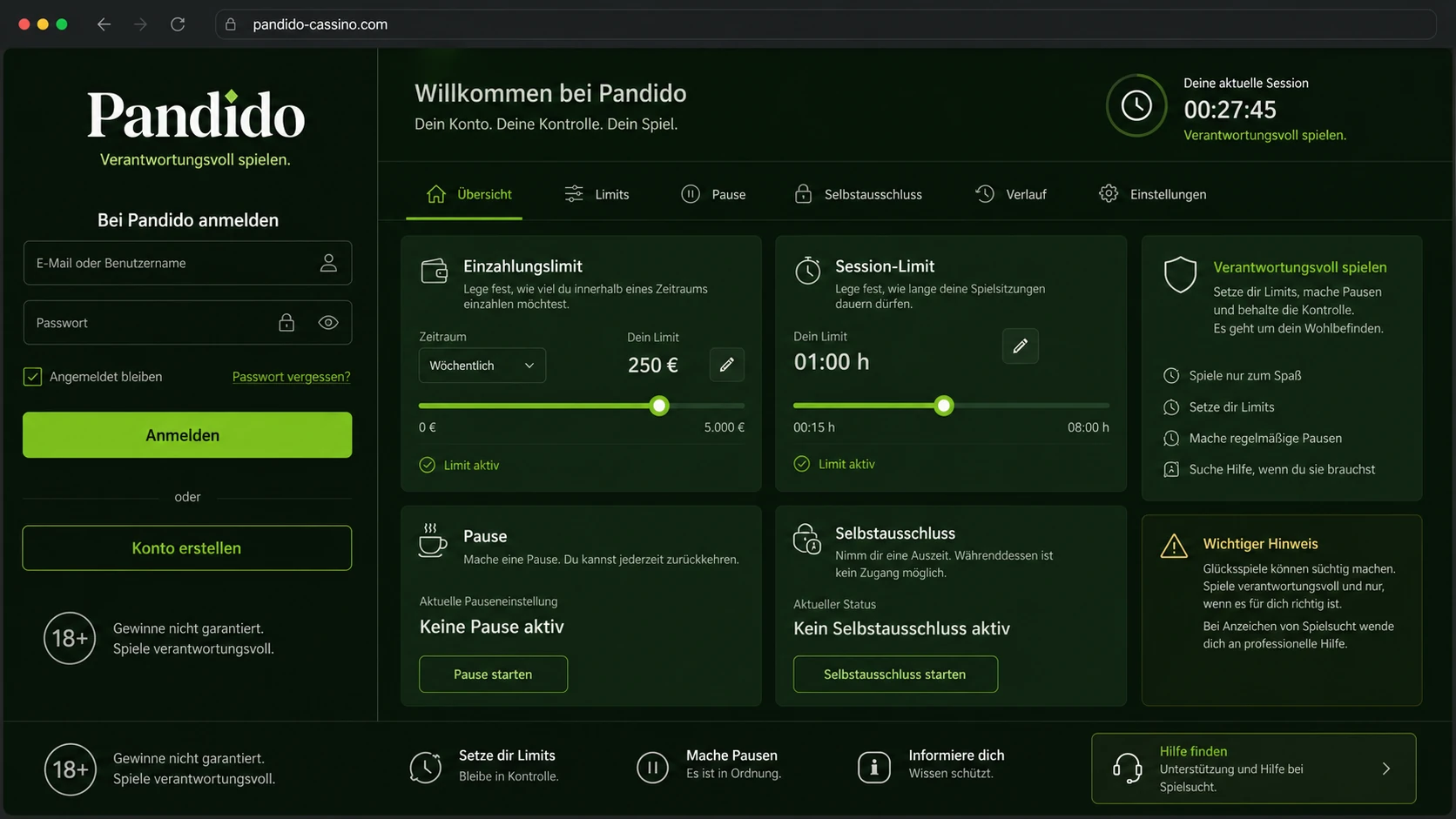This screenshot has height=819, width=1456.
Task: Click the Pause starten button
Action: pos(493,675)
